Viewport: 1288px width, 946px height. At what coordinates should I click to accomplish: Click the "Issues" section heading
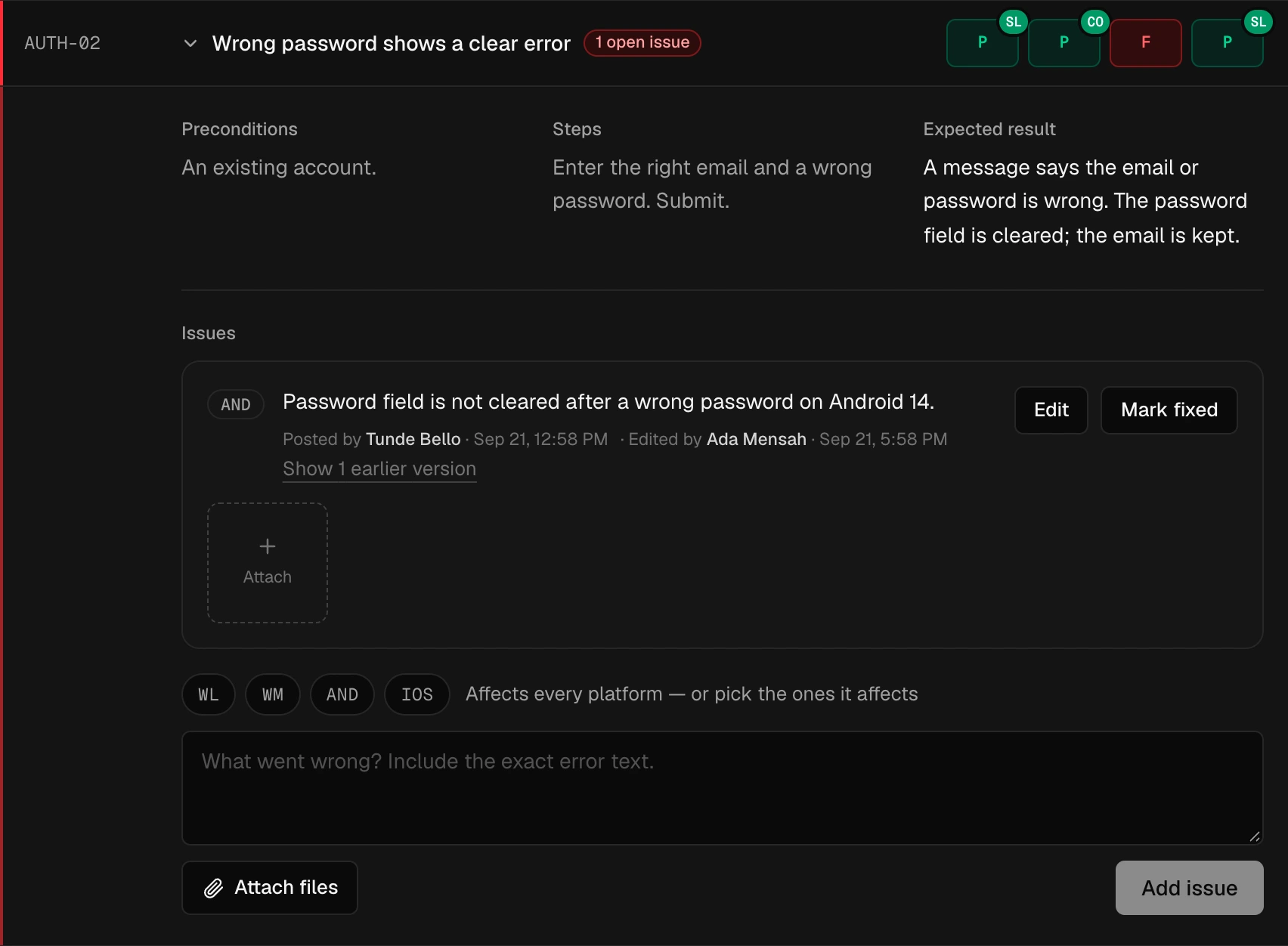point(209,333)
